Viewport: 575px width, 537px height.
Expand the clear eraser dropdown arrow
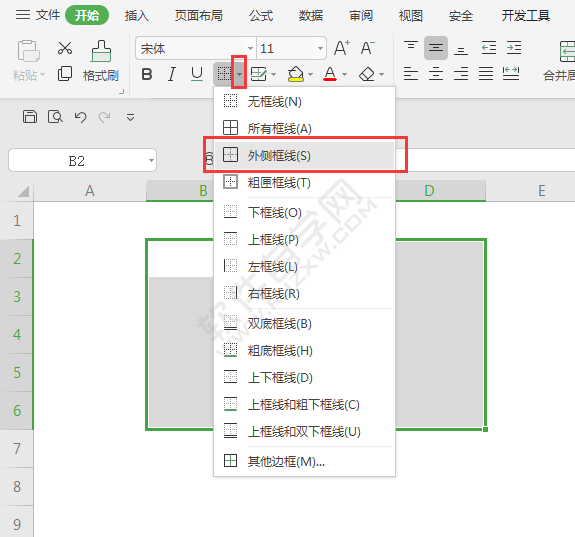point(381,74)
